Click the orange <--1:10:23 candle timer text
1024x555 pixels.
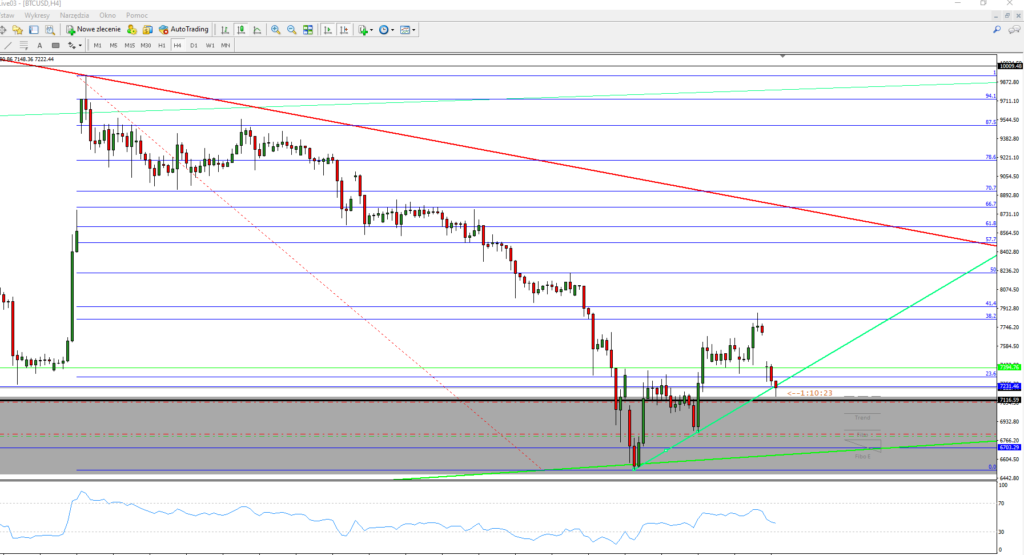point(810,393)
